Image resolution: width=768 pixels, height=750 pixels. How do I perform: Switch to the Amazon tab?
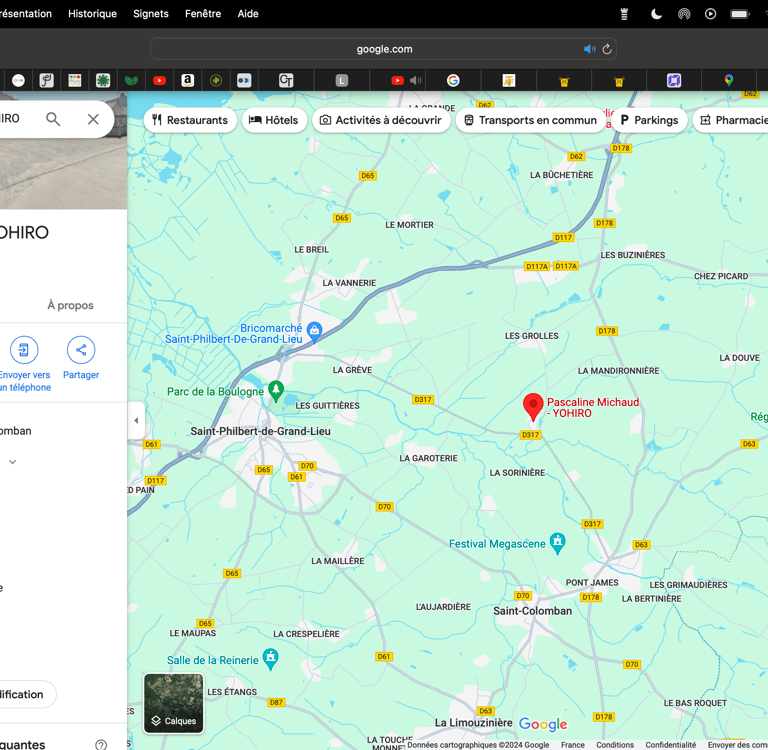[188, 80]
